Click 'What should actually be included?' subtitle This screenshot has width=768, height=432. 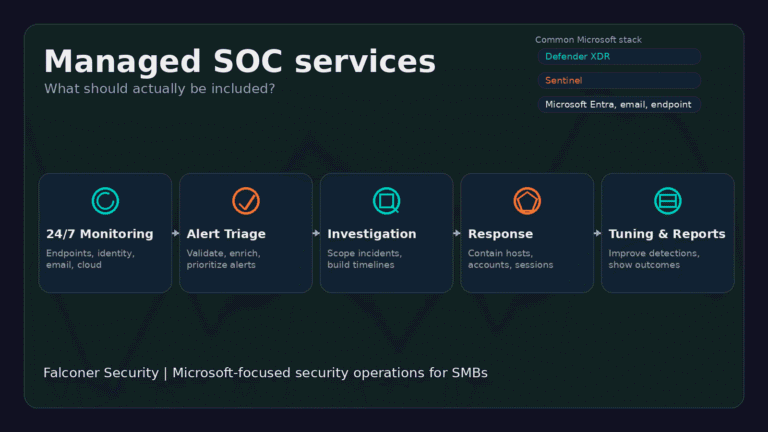coord(160,89)
